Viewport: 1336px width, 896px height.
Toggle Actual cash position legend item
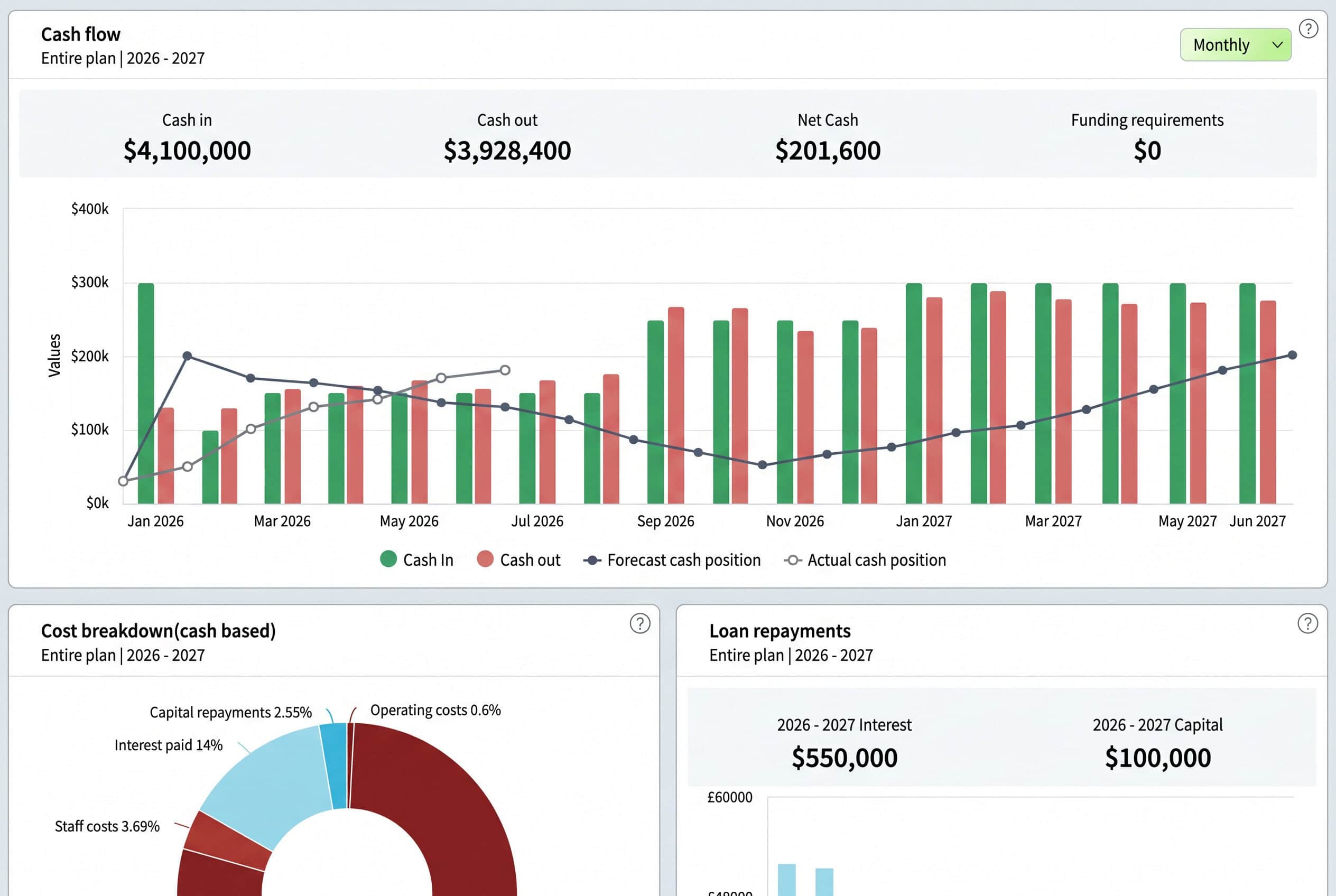click(865, 560)
